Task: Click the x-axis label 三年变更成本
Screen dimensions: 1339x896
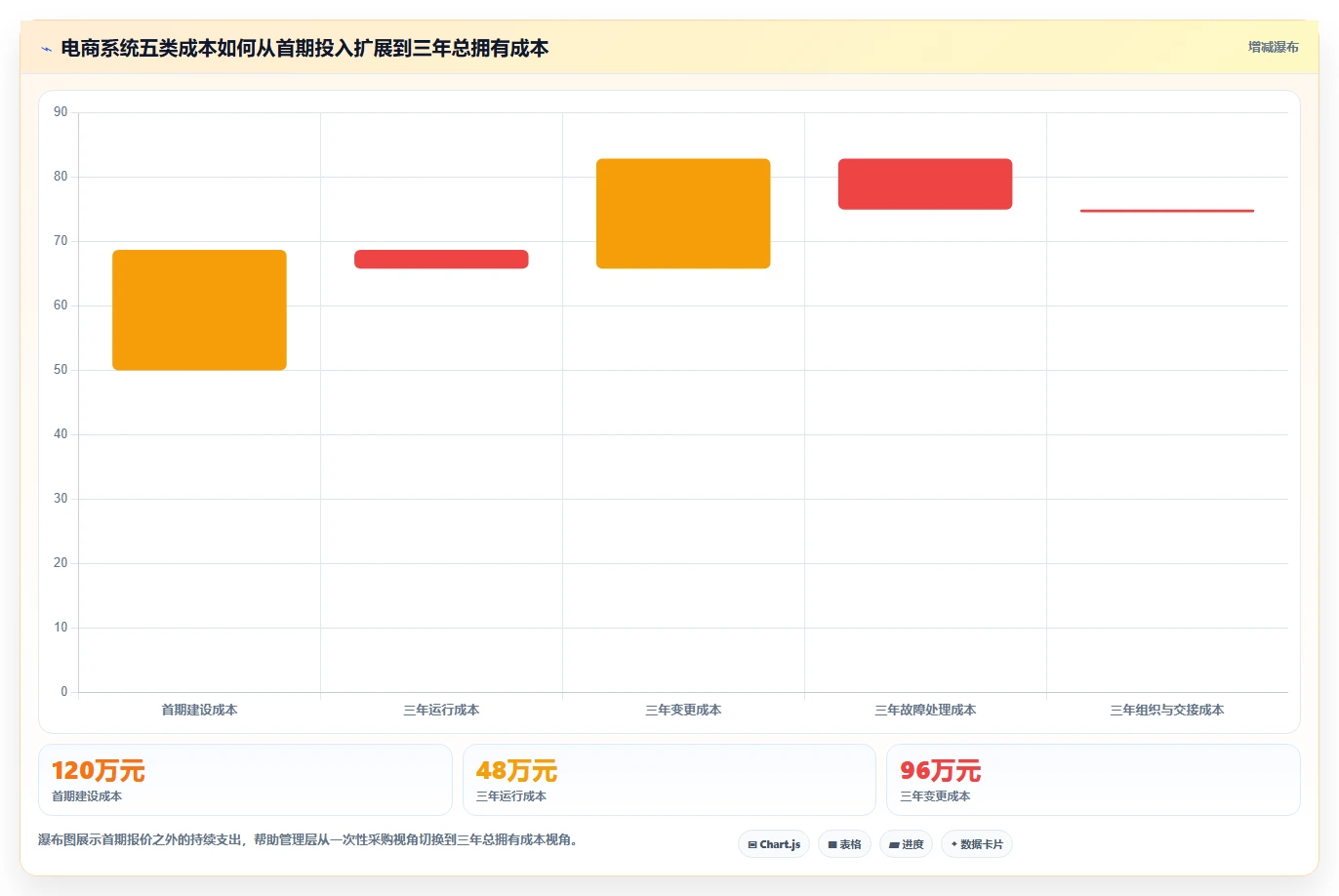Action: (683, 711)
